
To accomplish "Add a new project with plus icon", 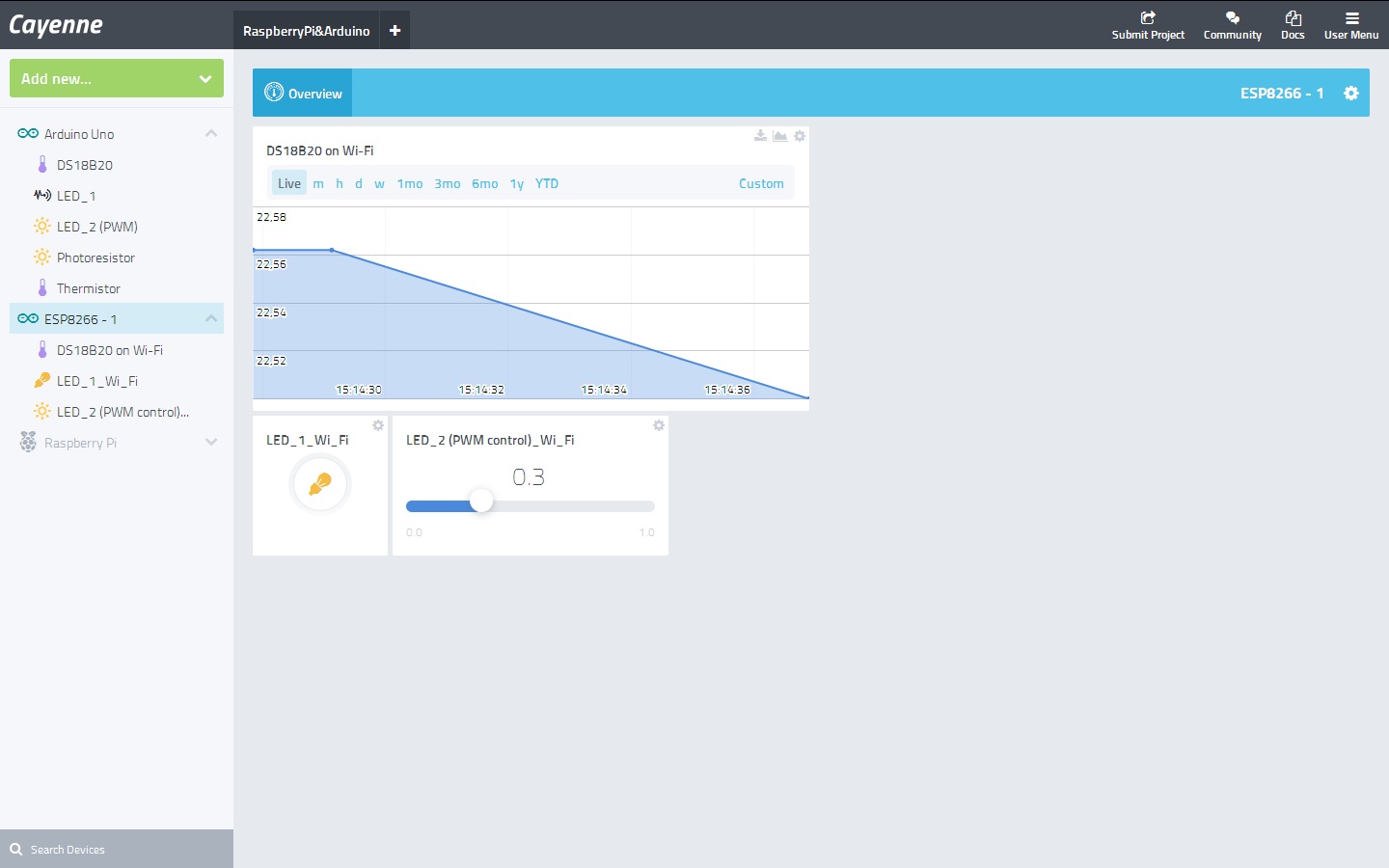I will pyautogui.click(x=395, y=31).
